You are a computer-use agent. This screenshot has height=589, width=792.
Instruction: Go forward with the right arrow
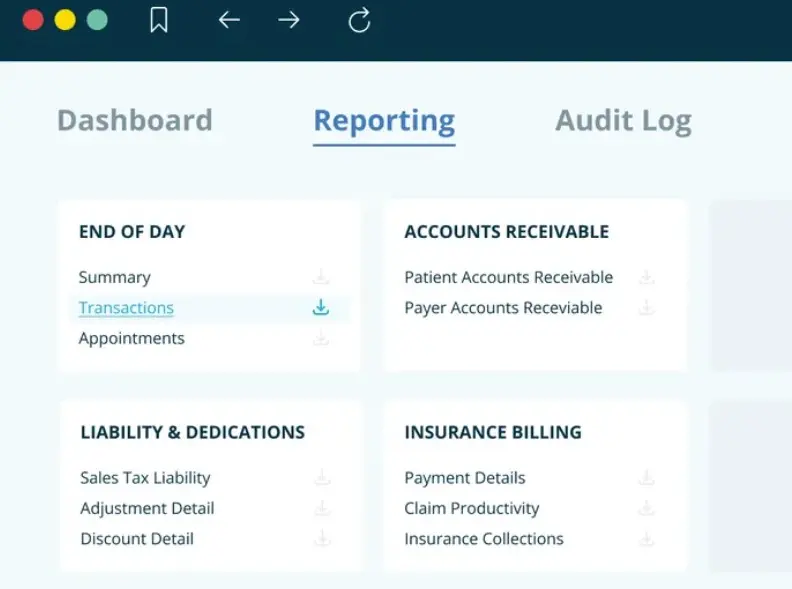289,20
